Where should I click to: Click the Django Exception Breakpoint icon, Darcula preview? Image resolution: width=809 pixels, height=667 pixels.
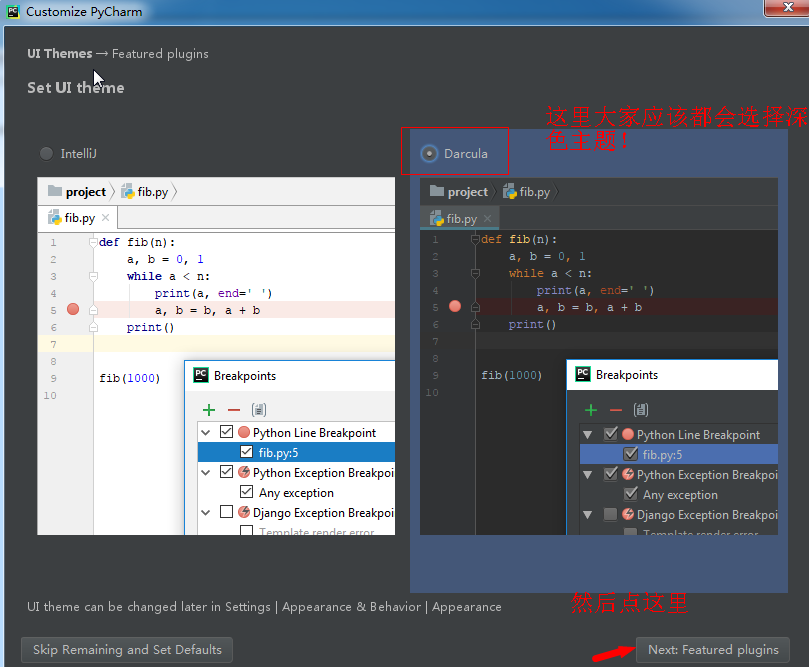(x=628, y=514)
